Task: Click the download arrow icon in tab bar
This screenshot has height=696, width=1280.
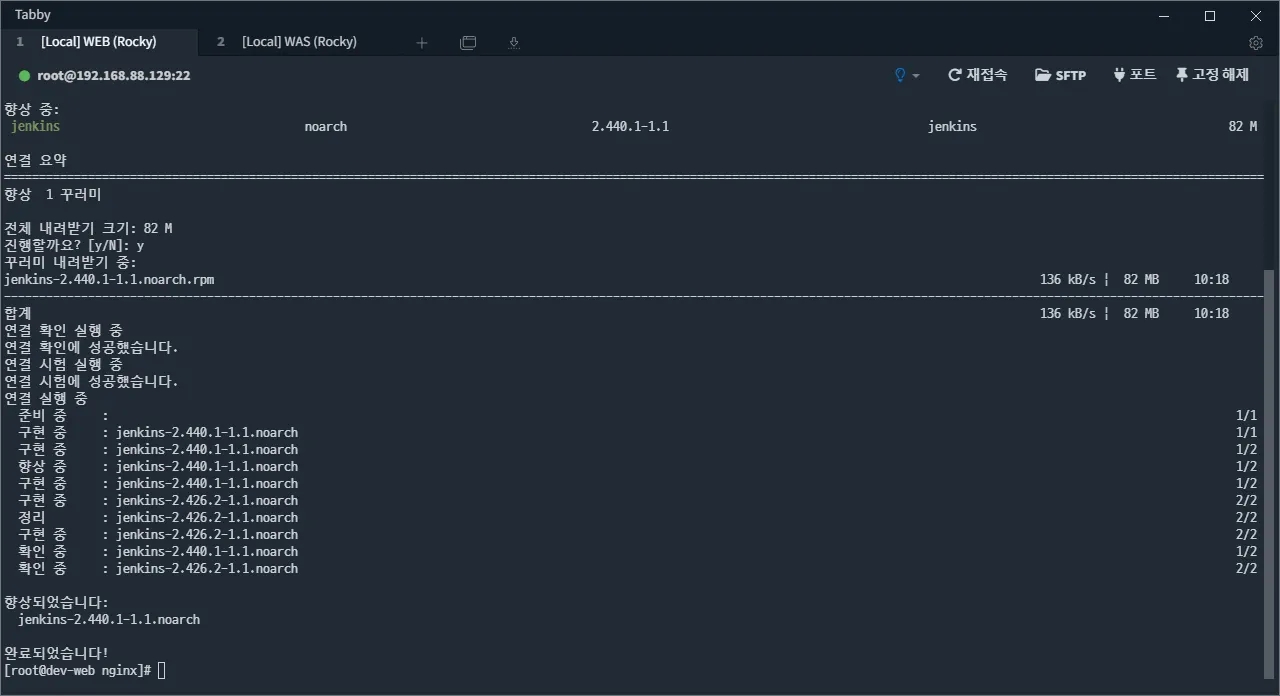Action: click(x=514, y=43)
